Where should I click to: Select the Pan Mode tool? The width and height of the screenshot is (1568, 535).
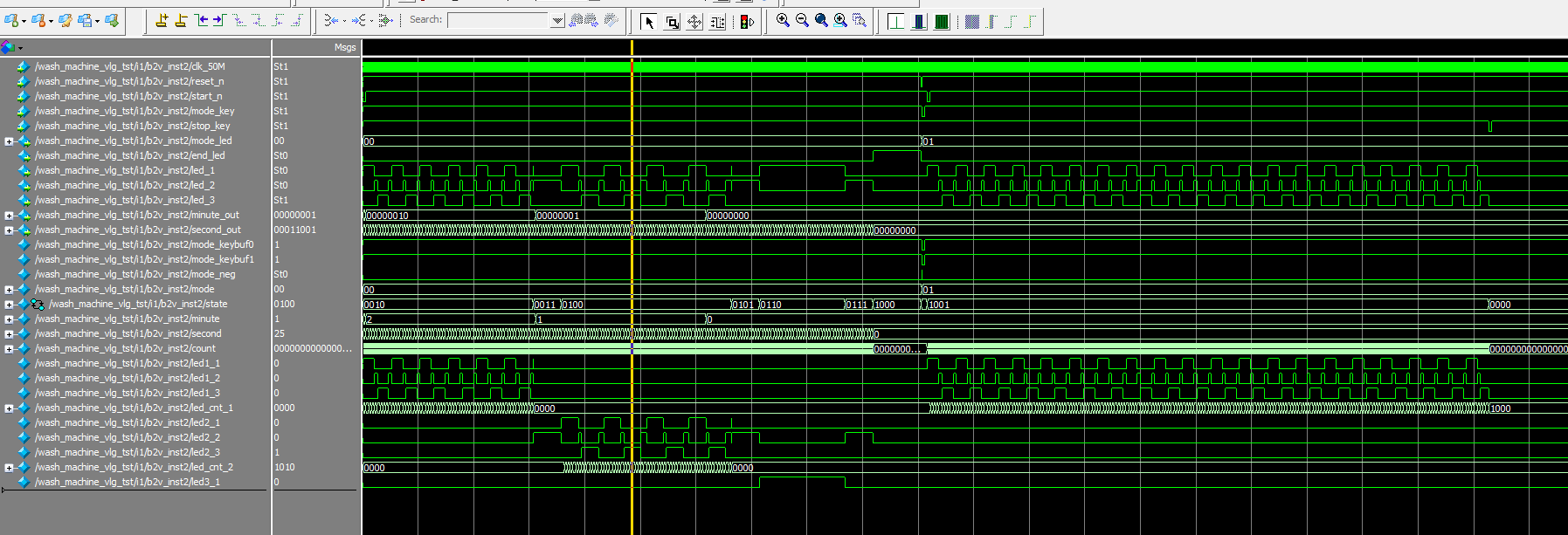pyautogui.click(x=694, y=22)
